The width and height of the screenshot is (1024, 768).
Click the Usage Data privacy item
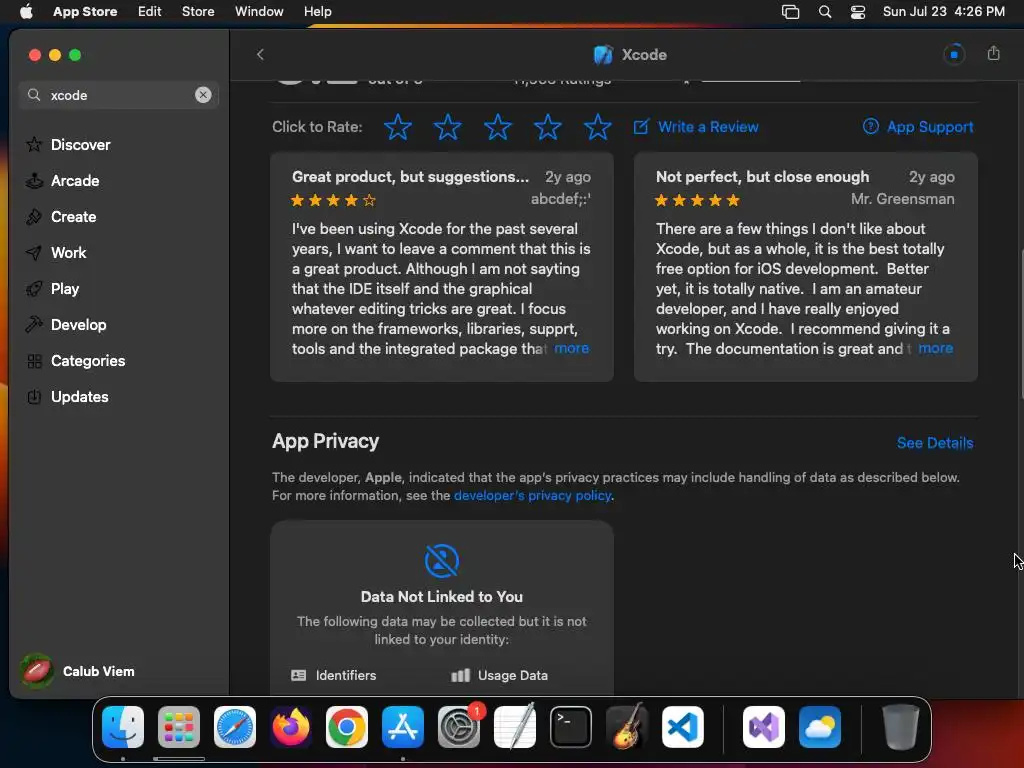click(x=500, y=675)
